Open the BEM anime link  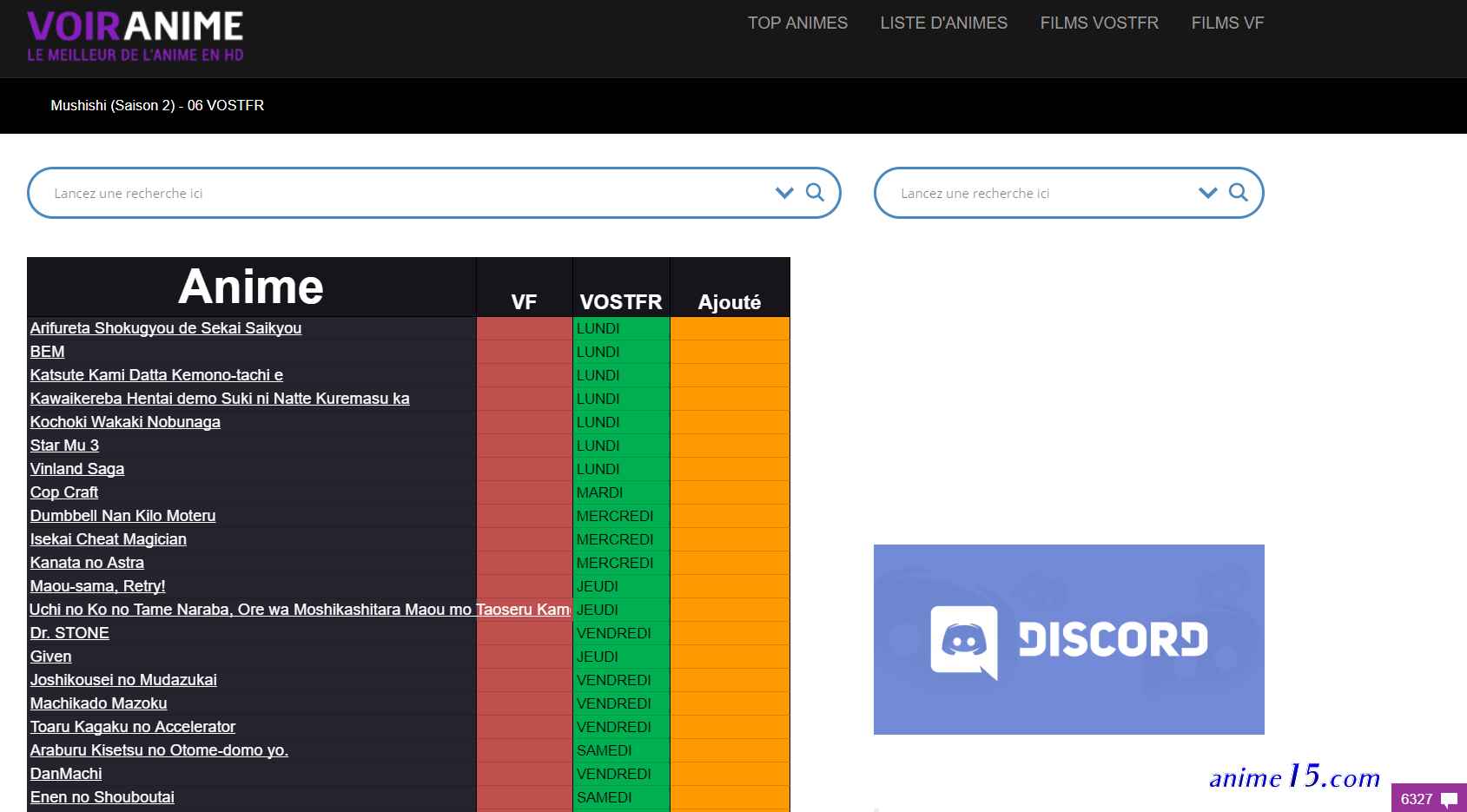point(47,352)
